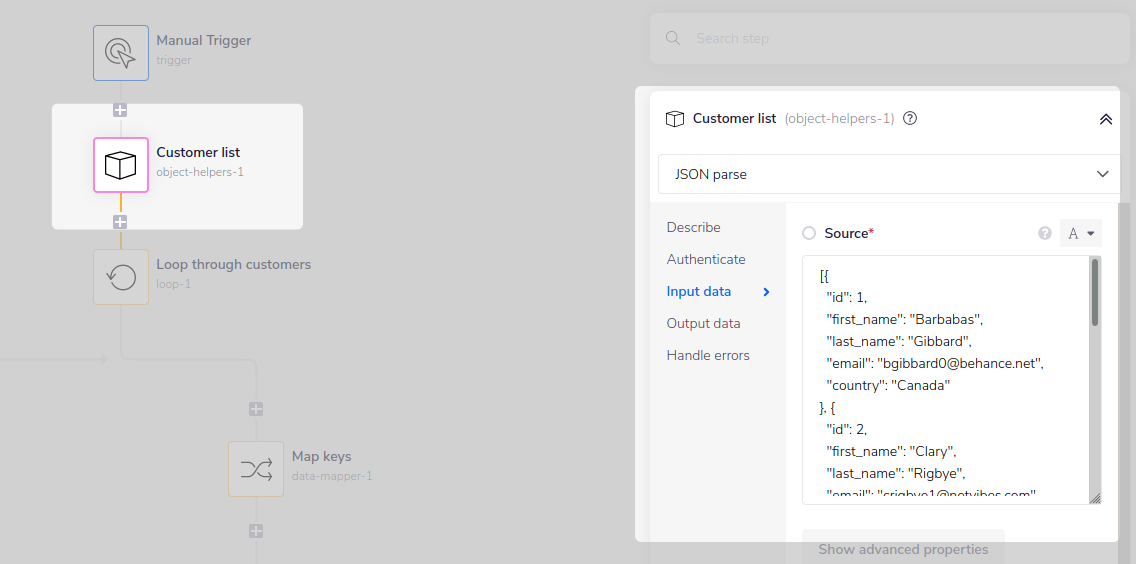
Task: Click the Map keys data mapper icon
Action: [256, 469]
